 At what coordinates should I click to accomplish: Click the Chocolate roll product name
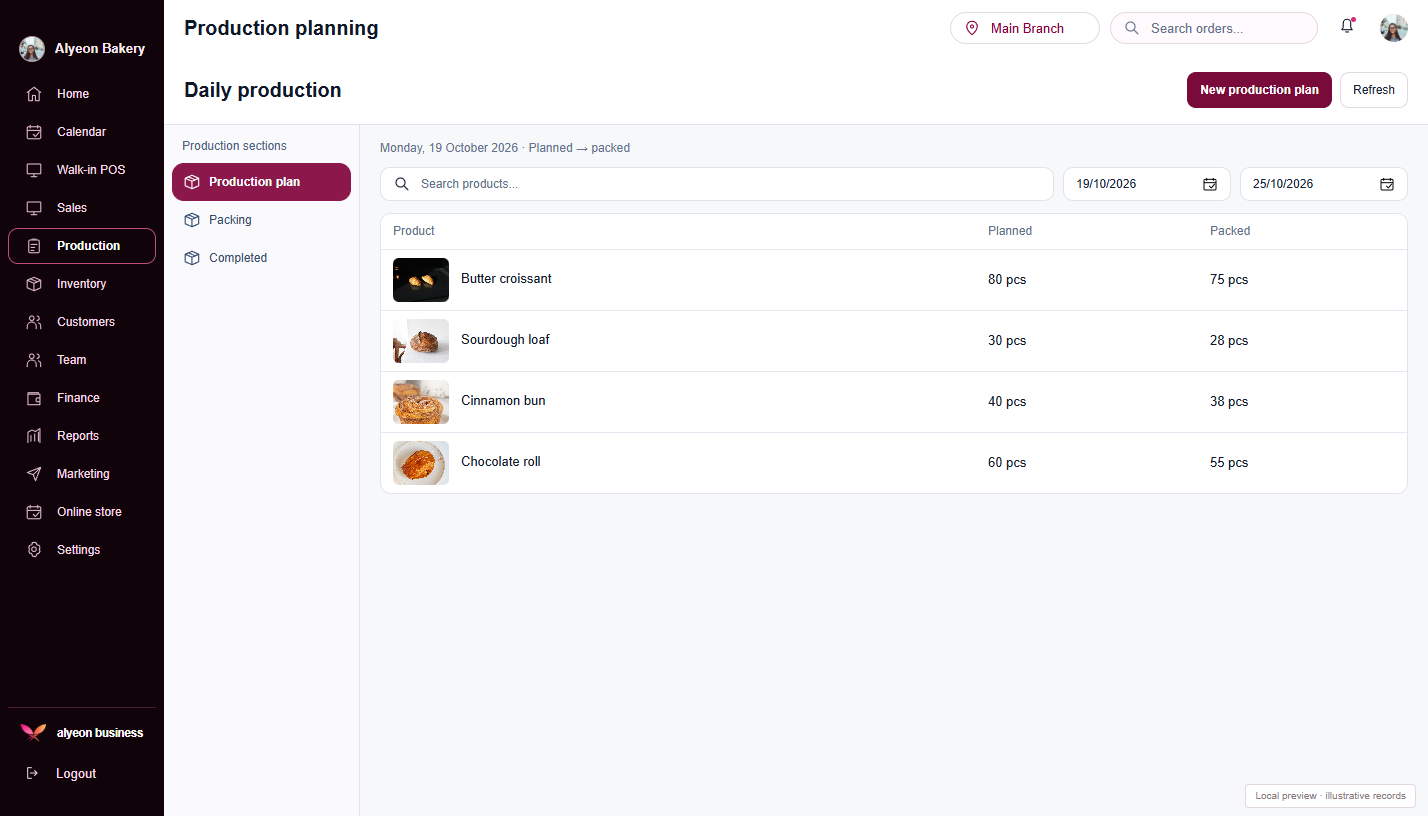pos(501,462)
